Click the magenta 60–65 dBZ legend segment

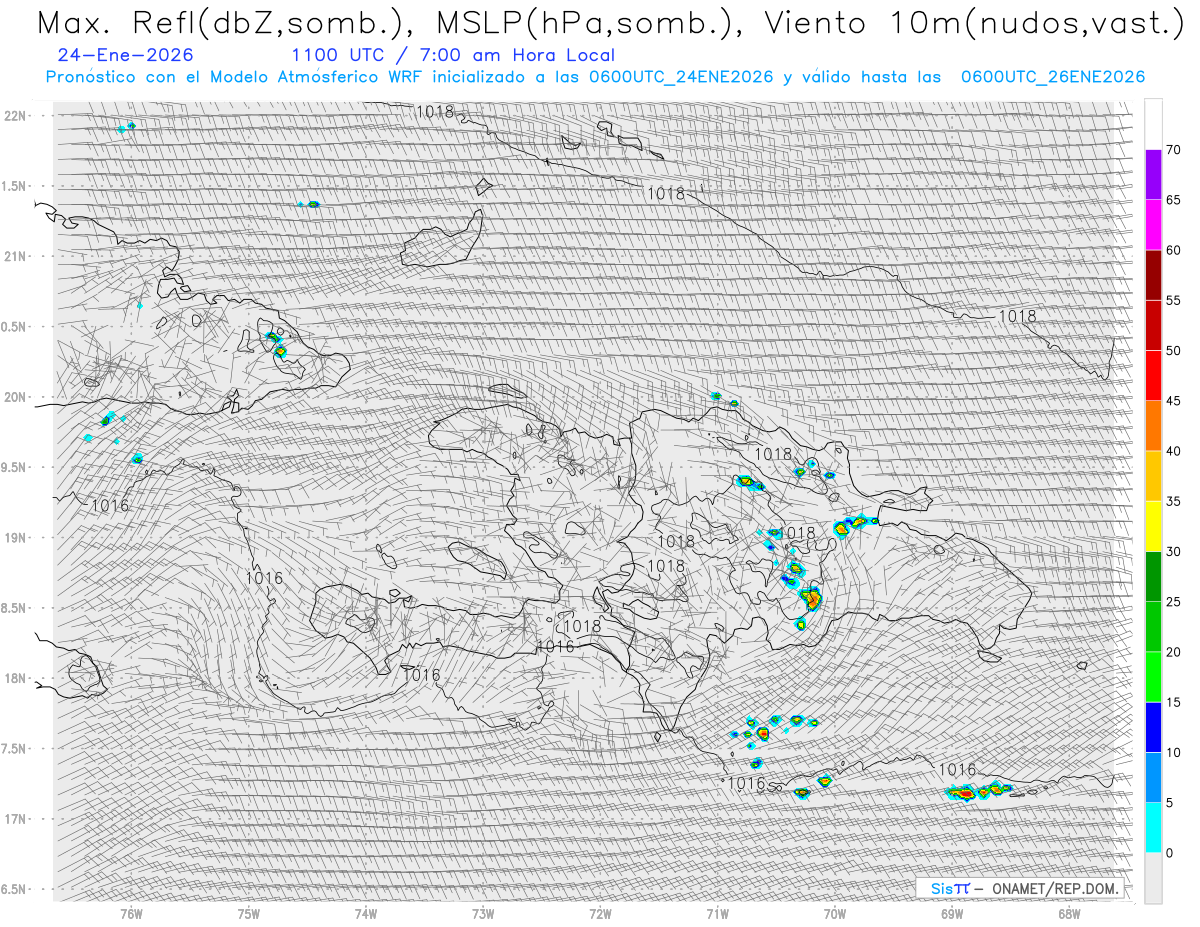pos(1153,225)
